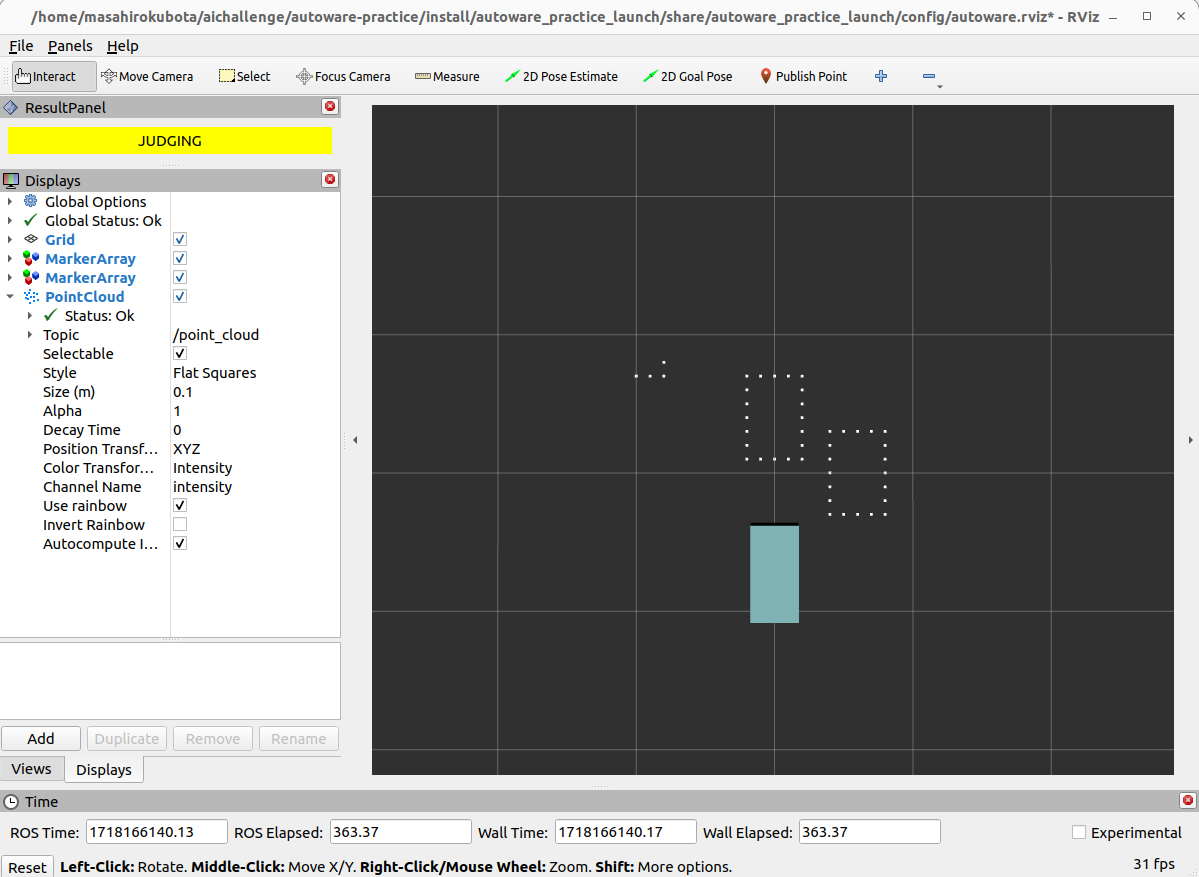Enable the Invert Rainbow option
This screenshot has height=877, width=1199.
pyautogui.click(x=179, y=524)
